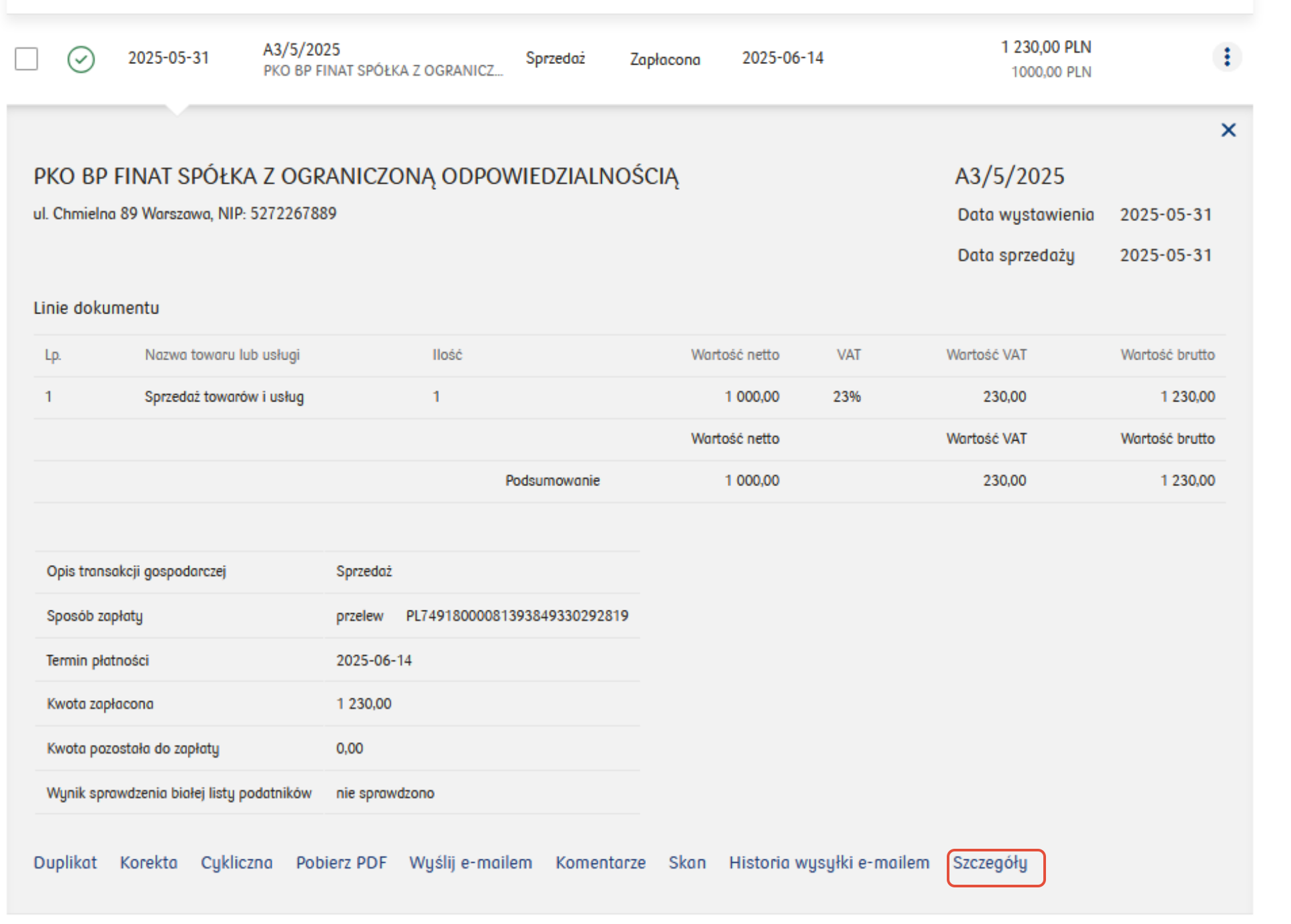Close the invoice details panel
1291x924 pixels.
[1228, 130]
